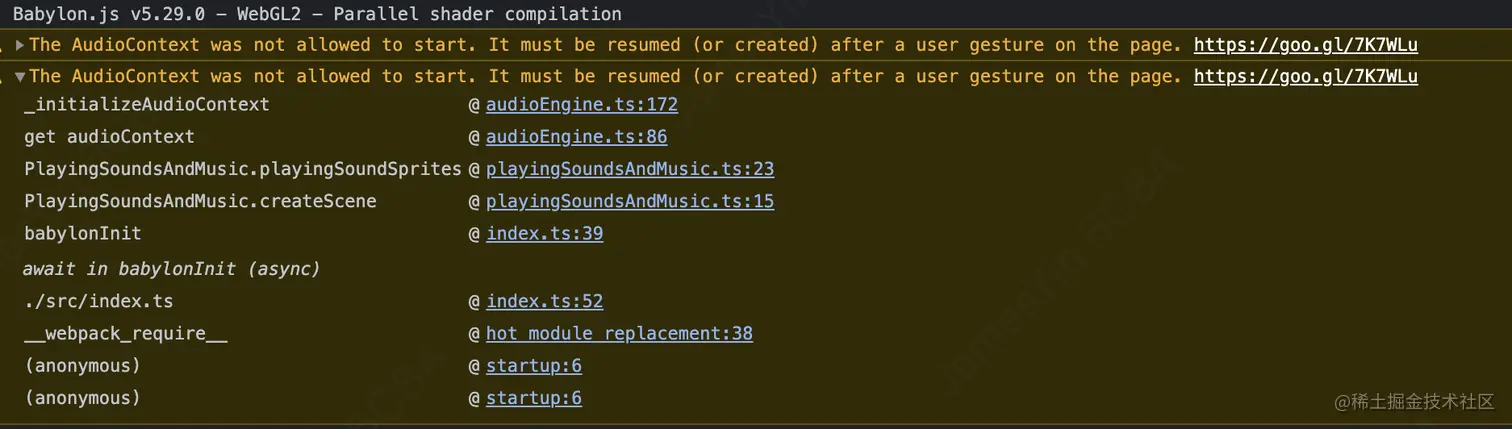1512x429 pixels.
Task: Expand the first collapsed AudioContext warning
Action: (20, 45)
